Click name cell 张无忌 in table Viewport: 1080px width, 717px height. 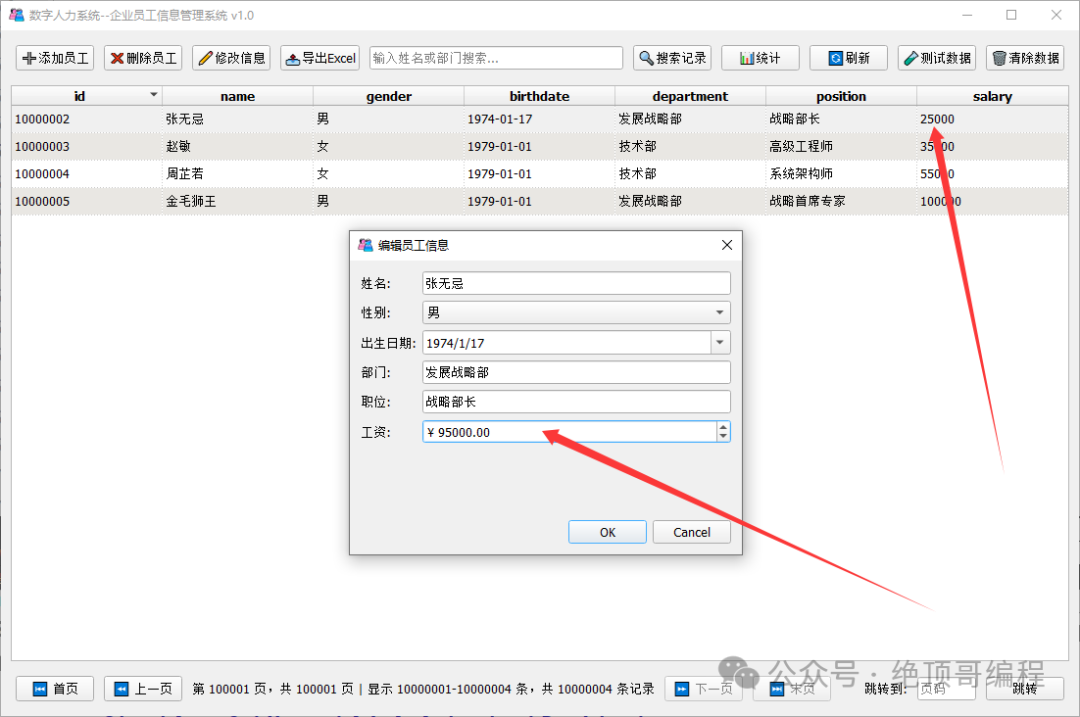coord(238,119)
